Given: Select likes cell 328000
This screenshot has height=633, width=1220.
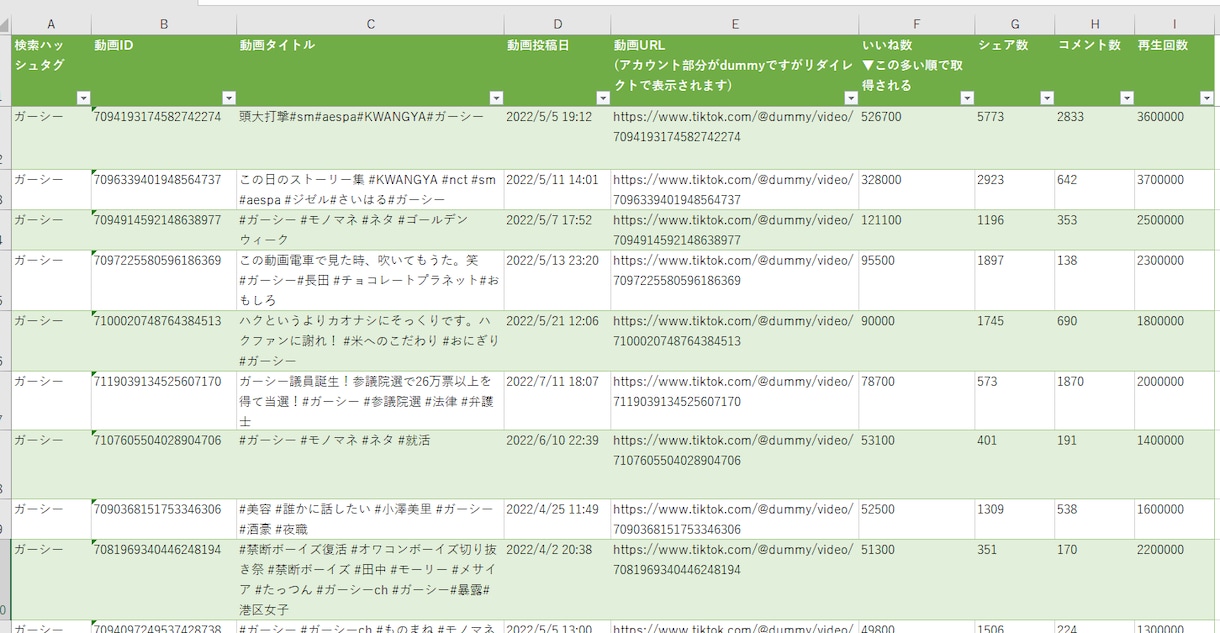Looking at the screenshot, I should click(x=917, y=189).
